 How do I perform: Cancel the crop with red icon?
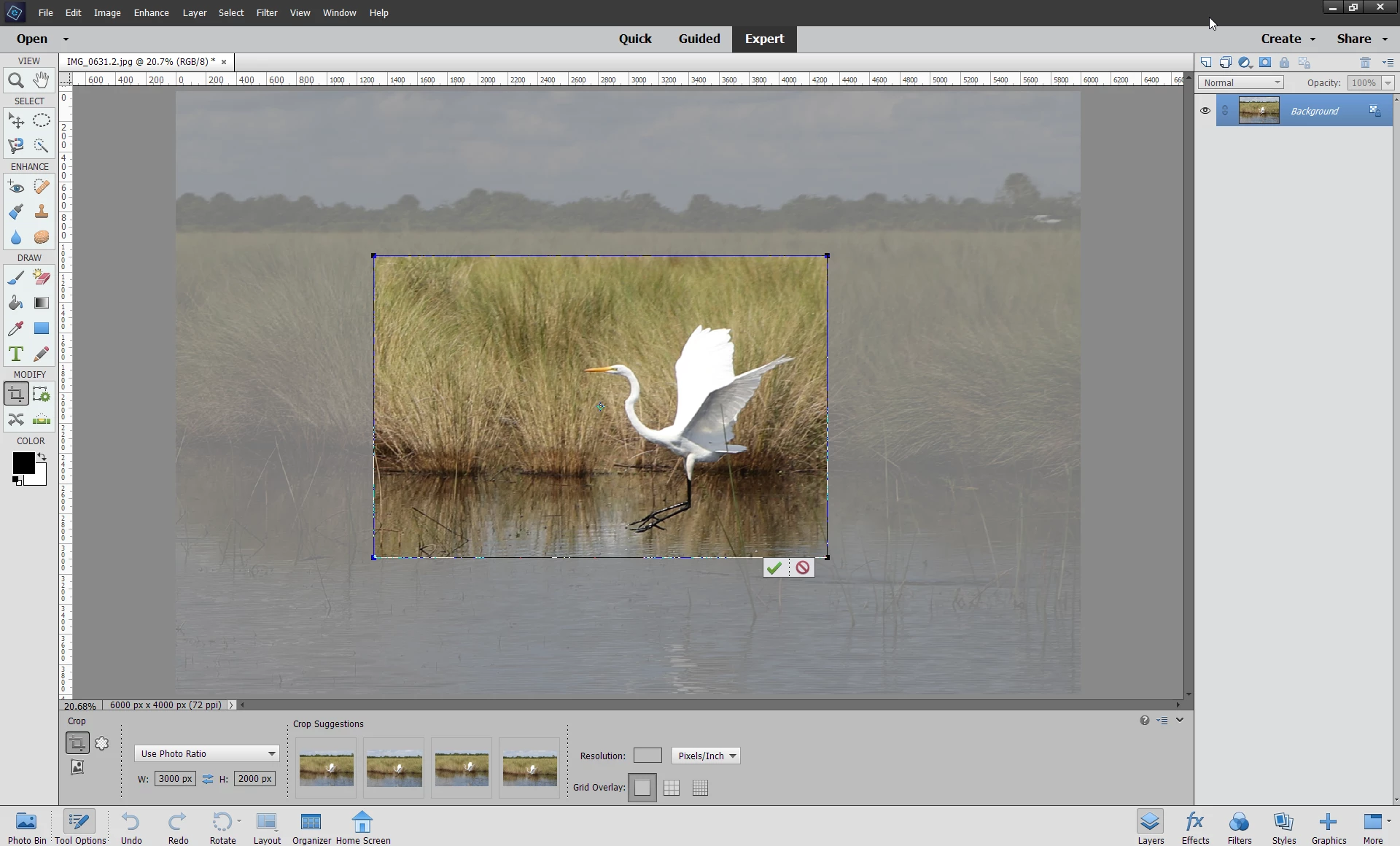point(803,567)
